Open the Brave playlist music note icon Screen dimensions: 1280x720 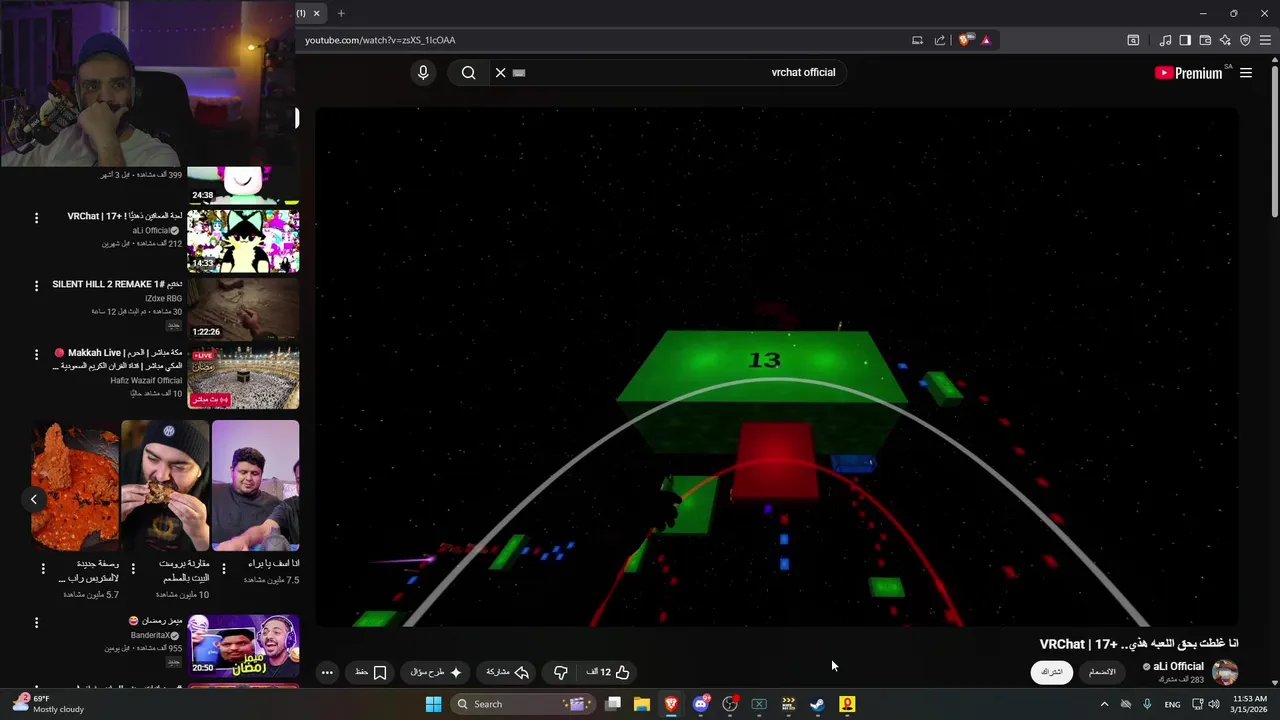click(1165, 40)
